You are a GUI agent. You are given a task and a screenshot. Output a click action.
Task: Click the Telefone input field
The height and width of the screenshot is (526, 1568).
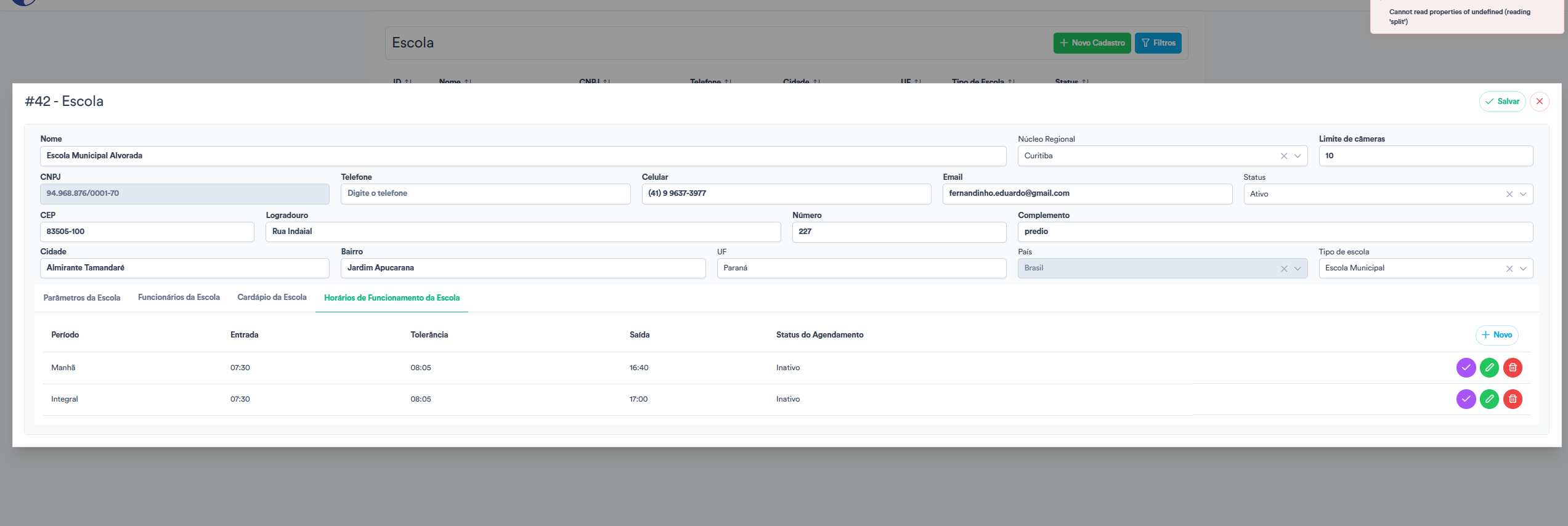pyautogui.click(x=485, y=193)
